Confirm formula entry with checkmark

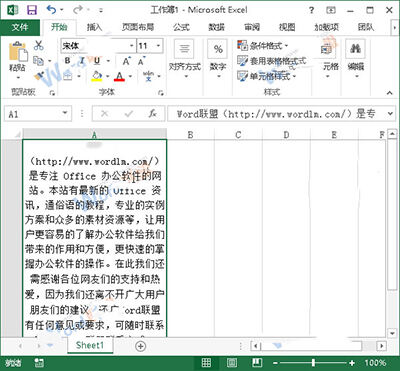128,114
